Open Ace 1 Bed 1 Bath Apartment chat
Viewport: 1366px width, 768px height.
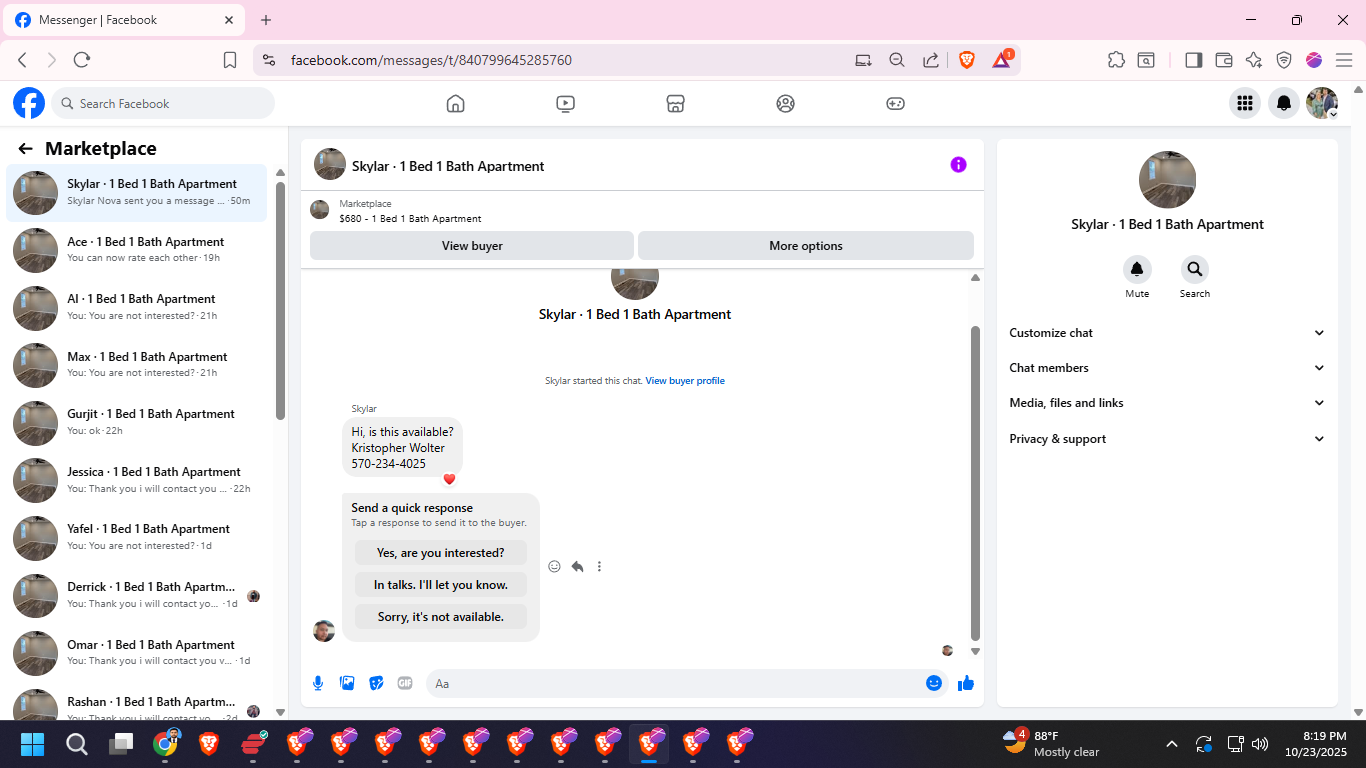137,250
